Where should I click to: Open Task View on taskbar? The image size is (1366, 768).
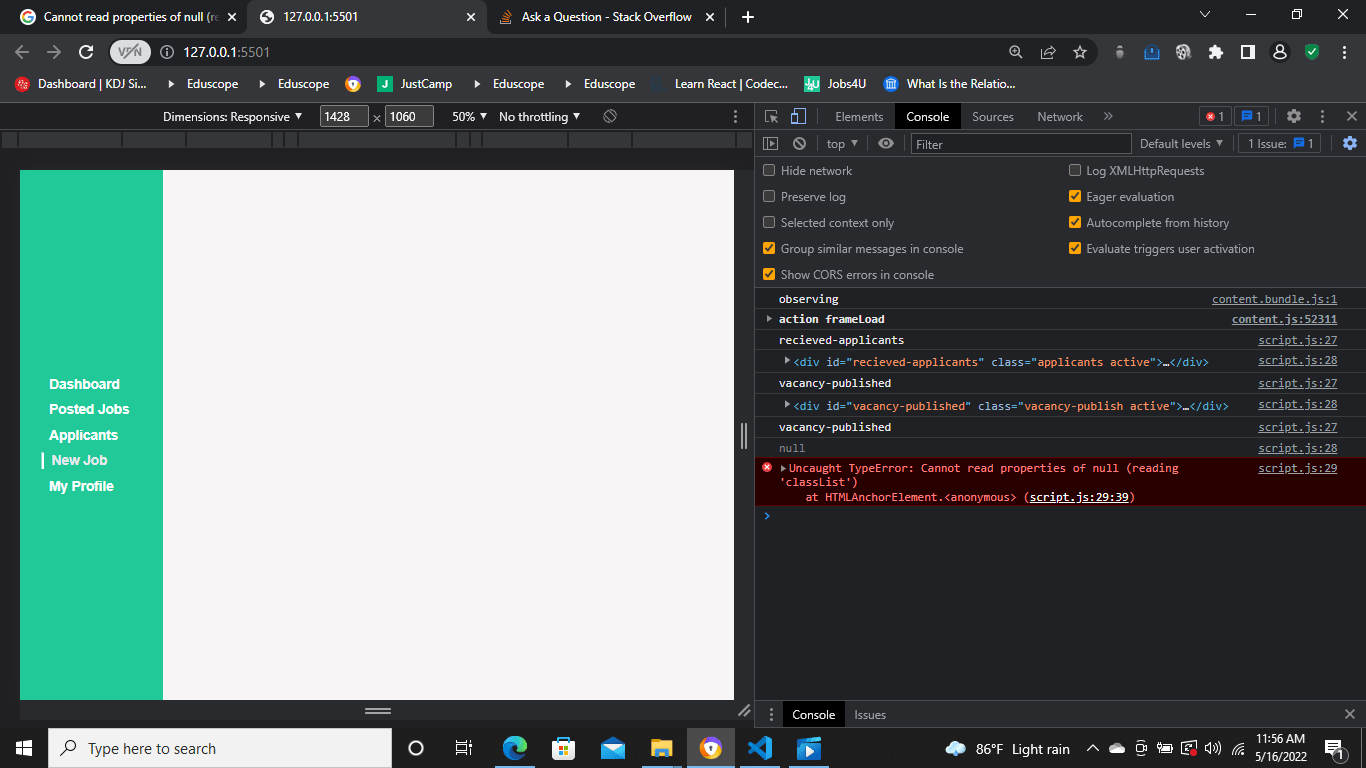coord(464,748)
